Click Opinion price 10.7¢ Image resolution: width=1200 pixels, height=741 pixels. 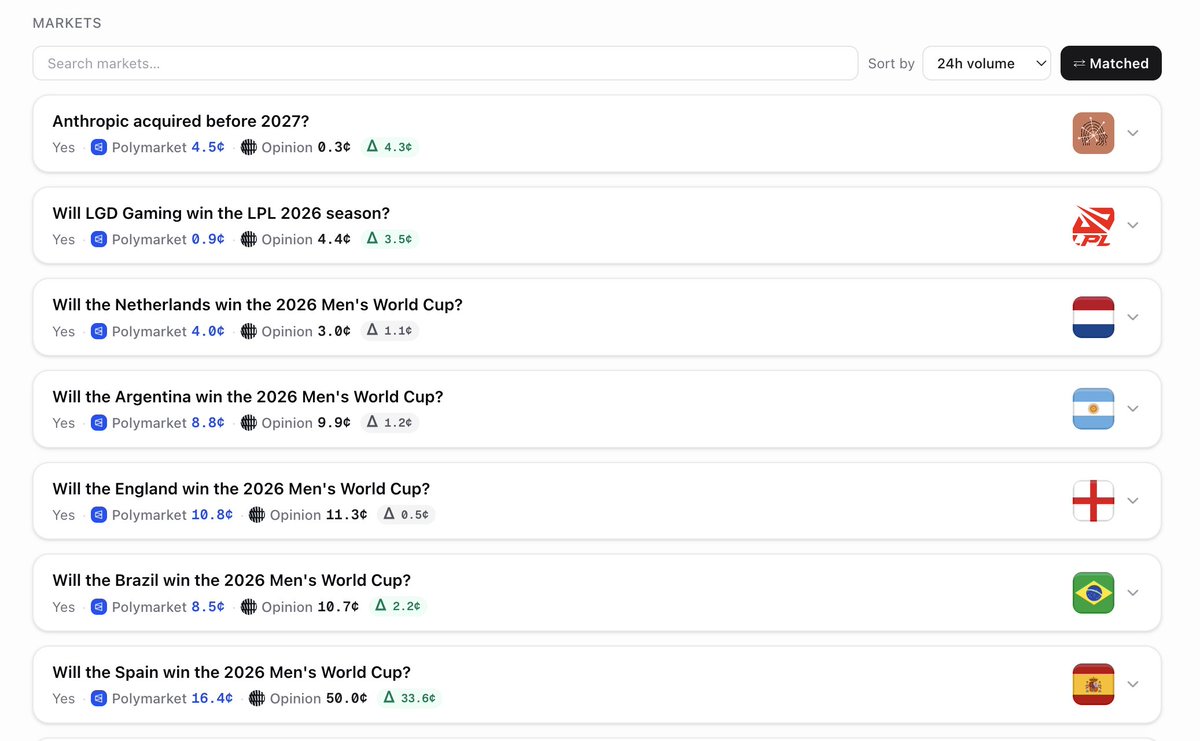point(339,607)
